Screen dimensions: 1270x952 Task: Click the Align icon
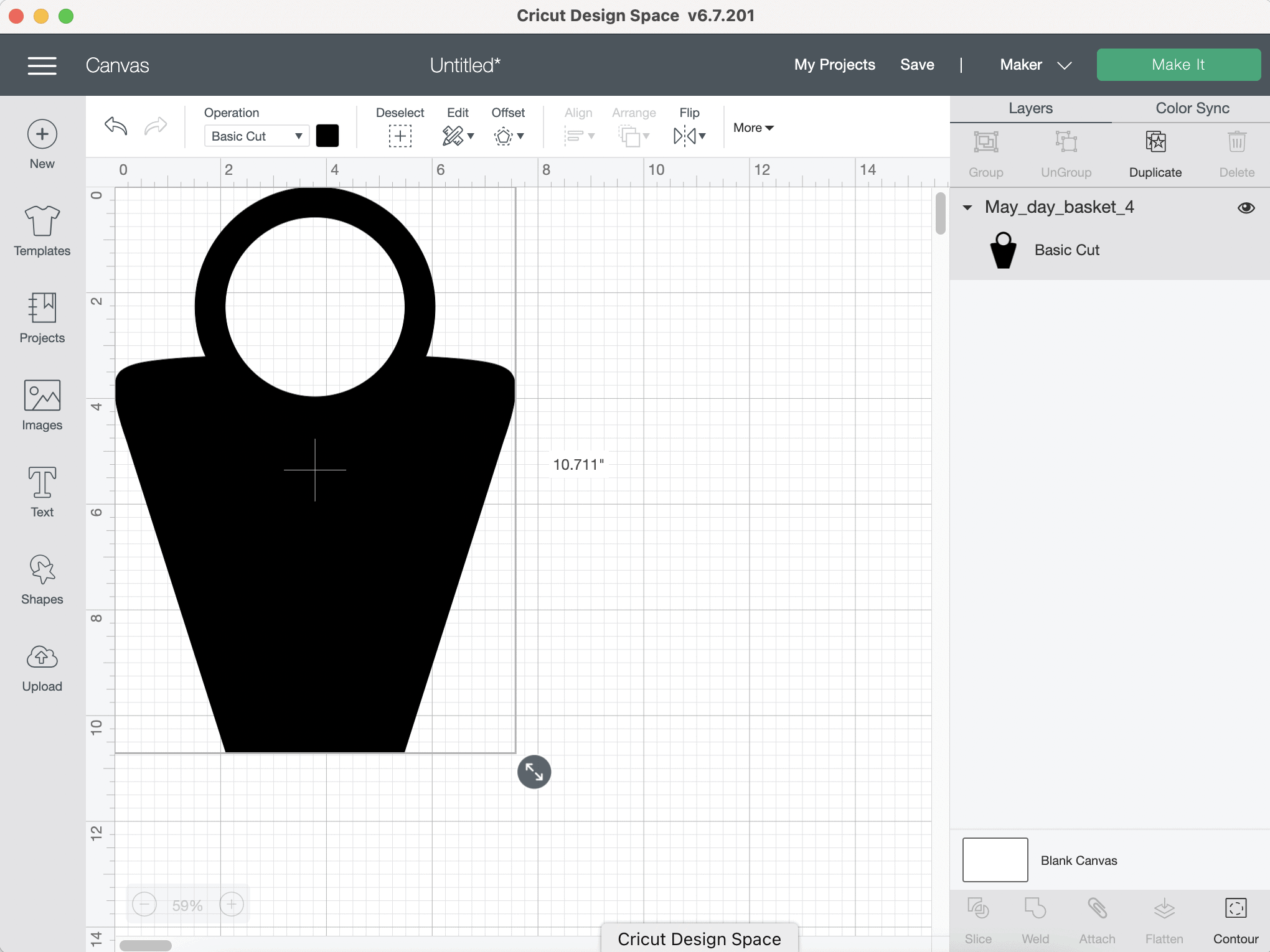[x=578, y=136]
